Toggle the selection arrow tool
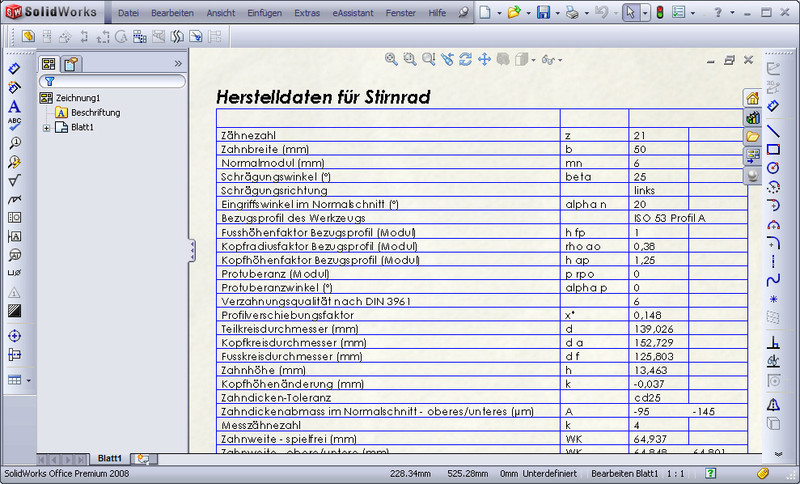 click(x=630, y=13)
